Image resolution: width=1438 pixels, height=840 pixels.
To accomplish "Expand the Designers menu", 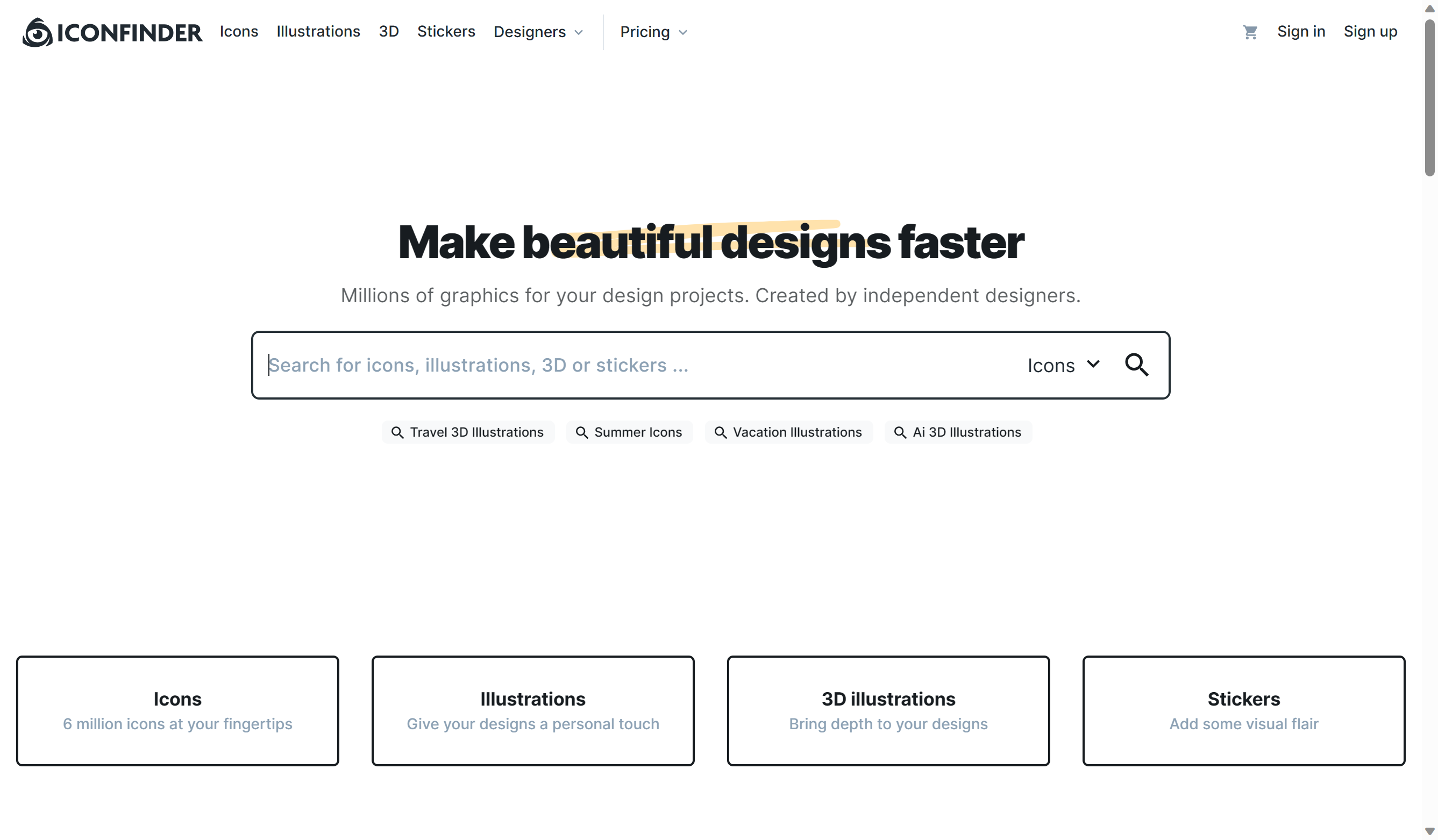I will click(x=539, y=32).
